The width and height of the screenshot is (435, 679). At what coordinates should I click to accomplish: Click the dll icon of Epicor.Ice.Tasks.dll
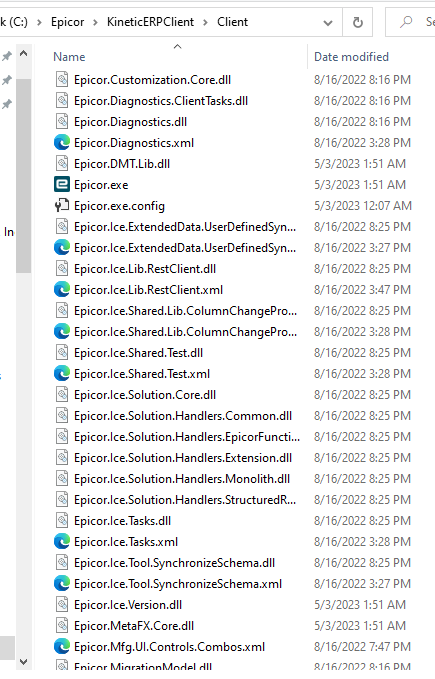[62, 521]
